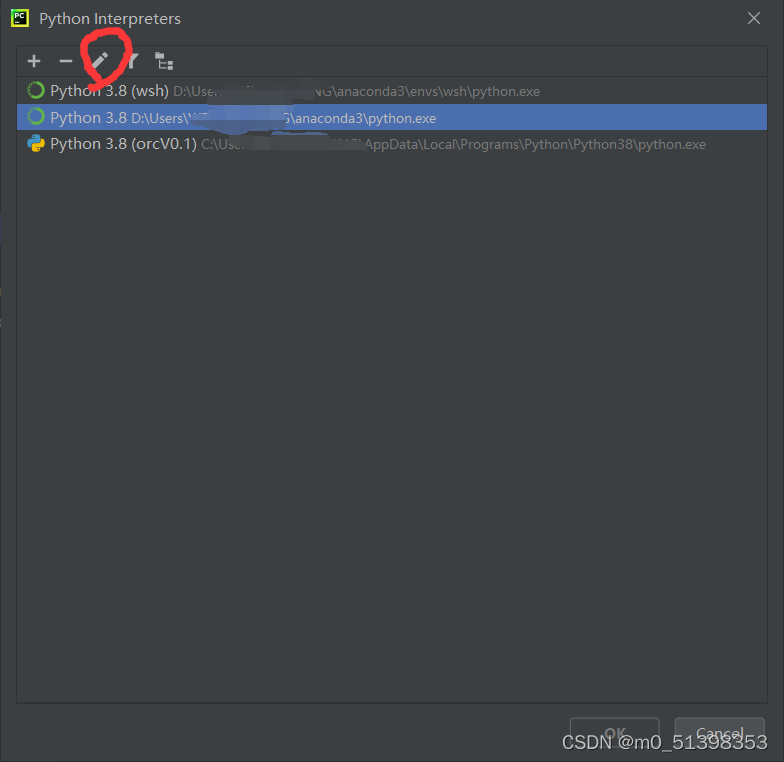Select the highlighted Python 3.8 entry
784x762 pixels.
[392, 117]
